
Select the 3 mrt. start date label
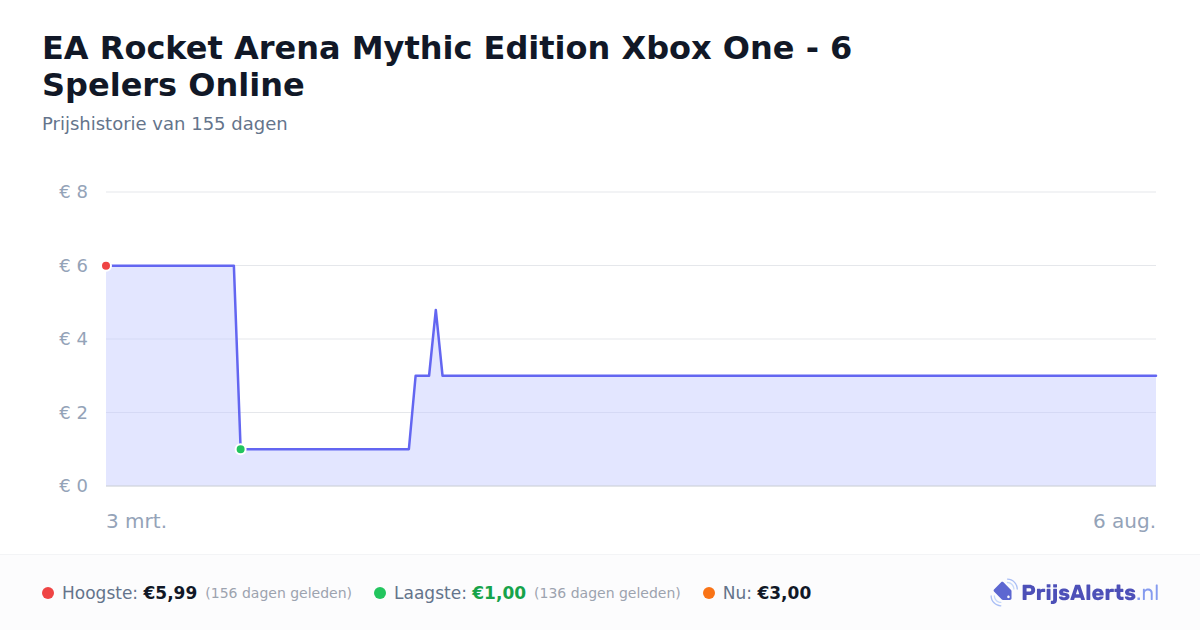137,521
